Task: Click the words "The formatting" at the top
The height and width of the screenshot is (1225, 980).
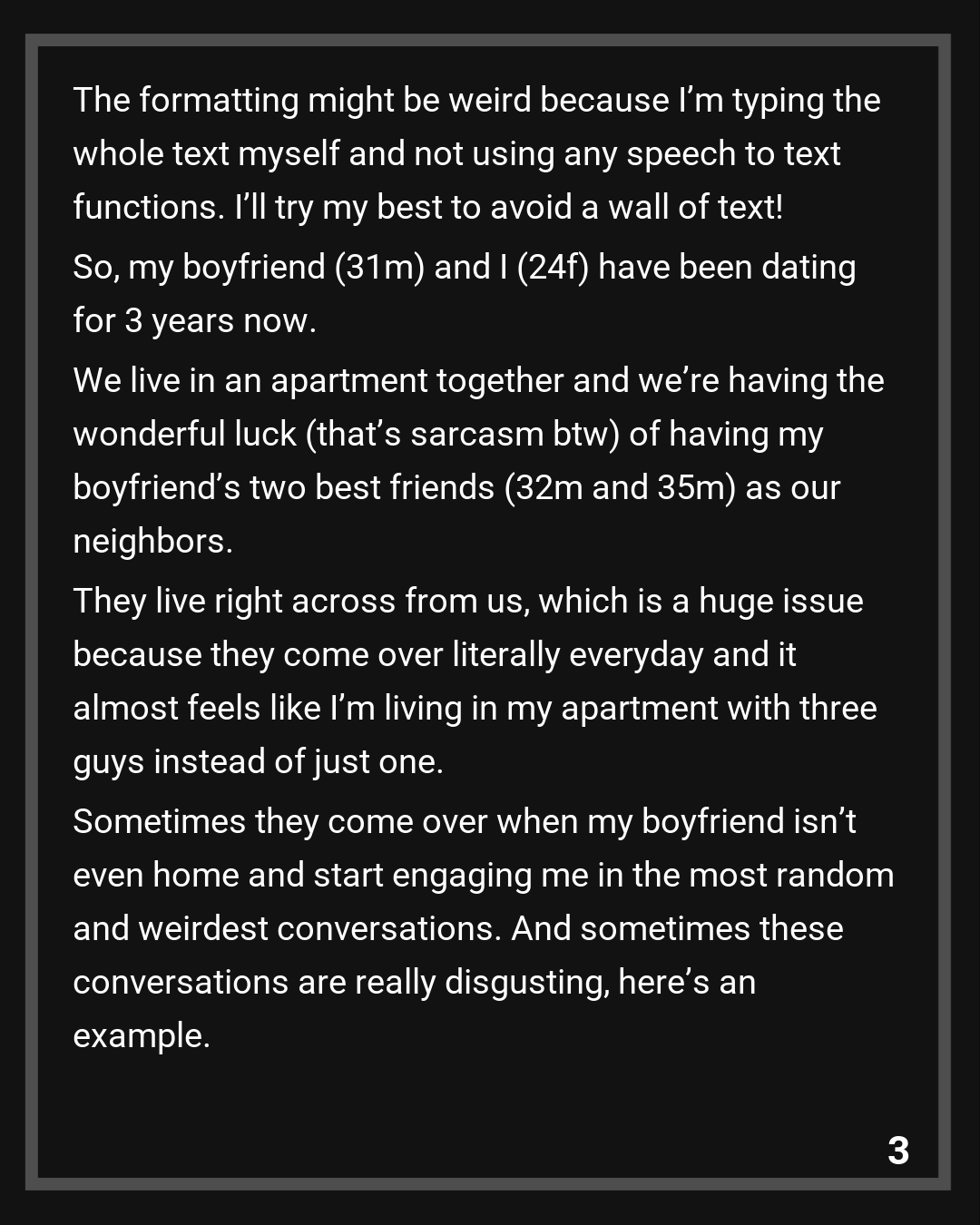Action: point(185,101)
